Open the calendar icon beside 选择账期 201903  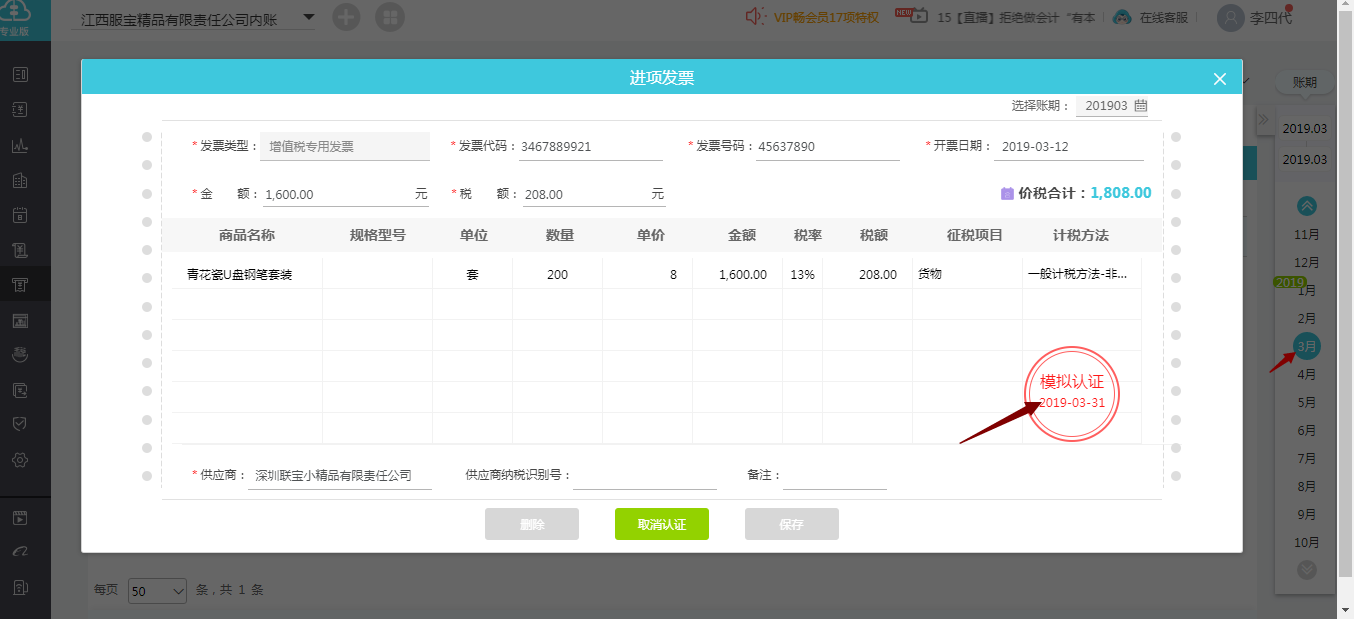1141,106
